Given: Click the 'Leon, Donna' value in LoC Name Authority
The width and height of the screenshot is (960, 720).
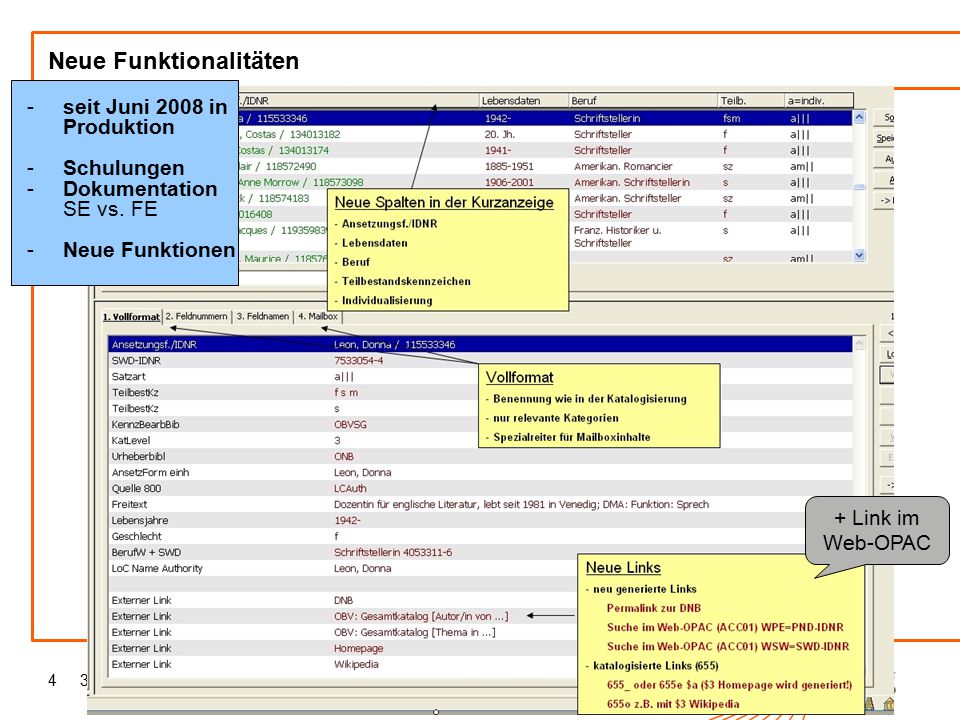Looking at the screenshot, I should [362, 568].
